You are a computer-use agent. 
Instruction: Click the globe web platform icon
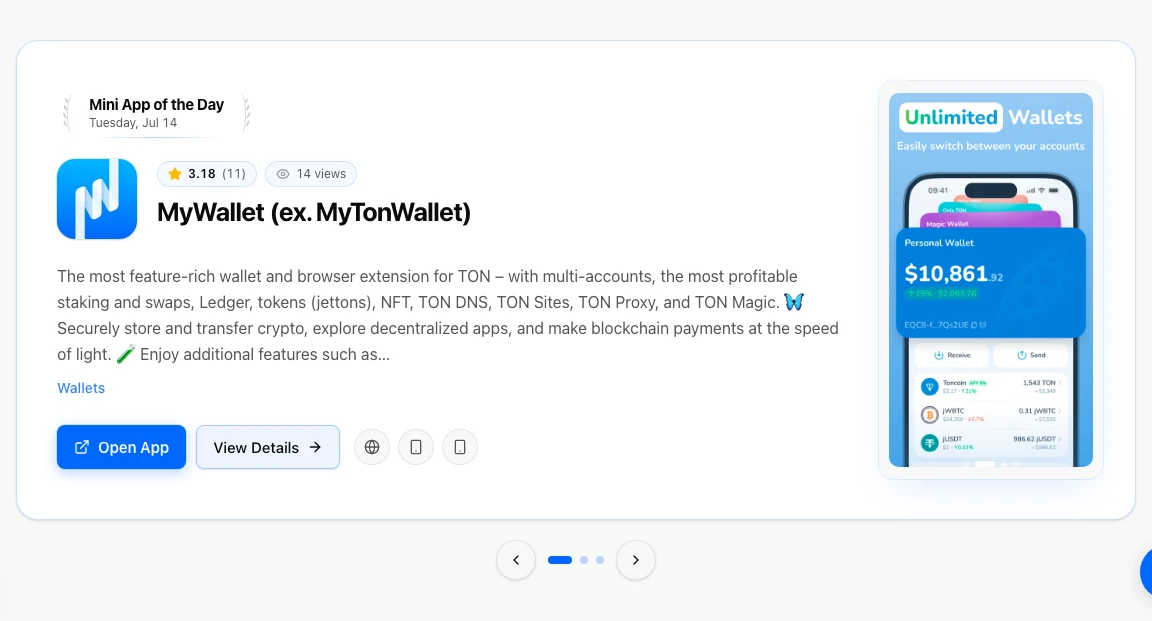[372, 447]
